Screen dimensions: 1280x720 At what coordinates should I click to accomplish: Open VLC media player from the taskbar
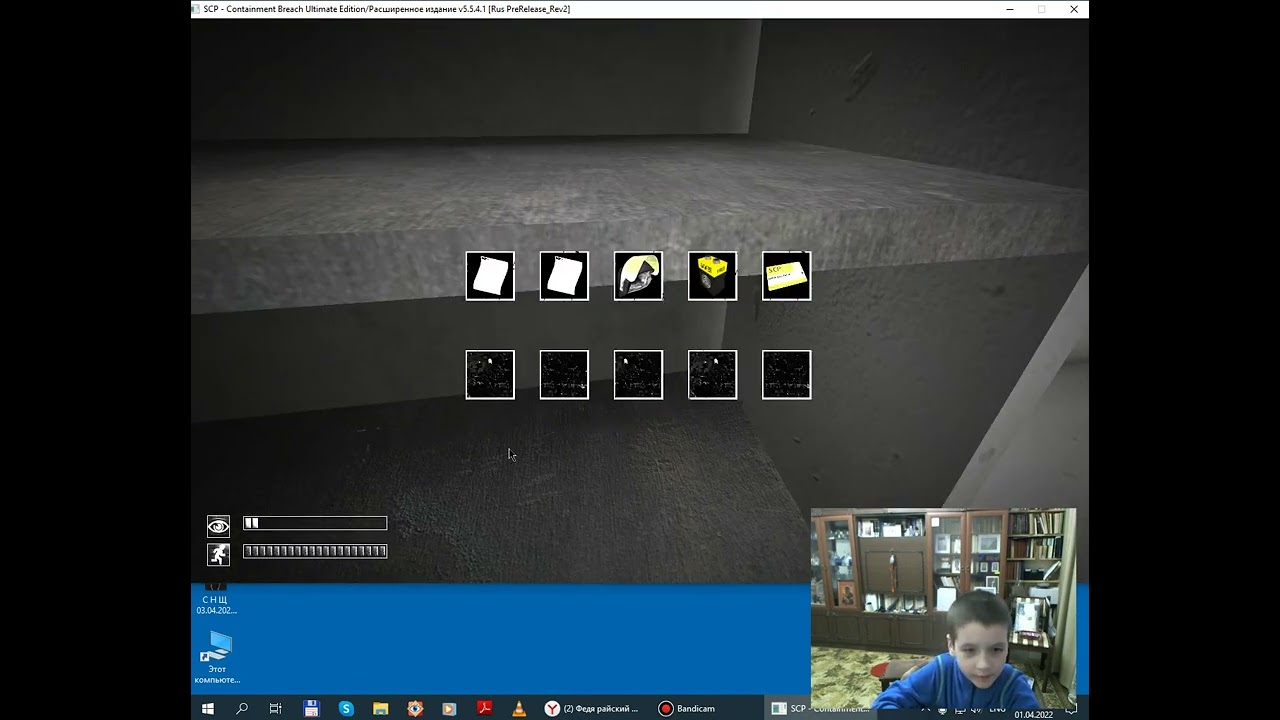coord(518,708)
